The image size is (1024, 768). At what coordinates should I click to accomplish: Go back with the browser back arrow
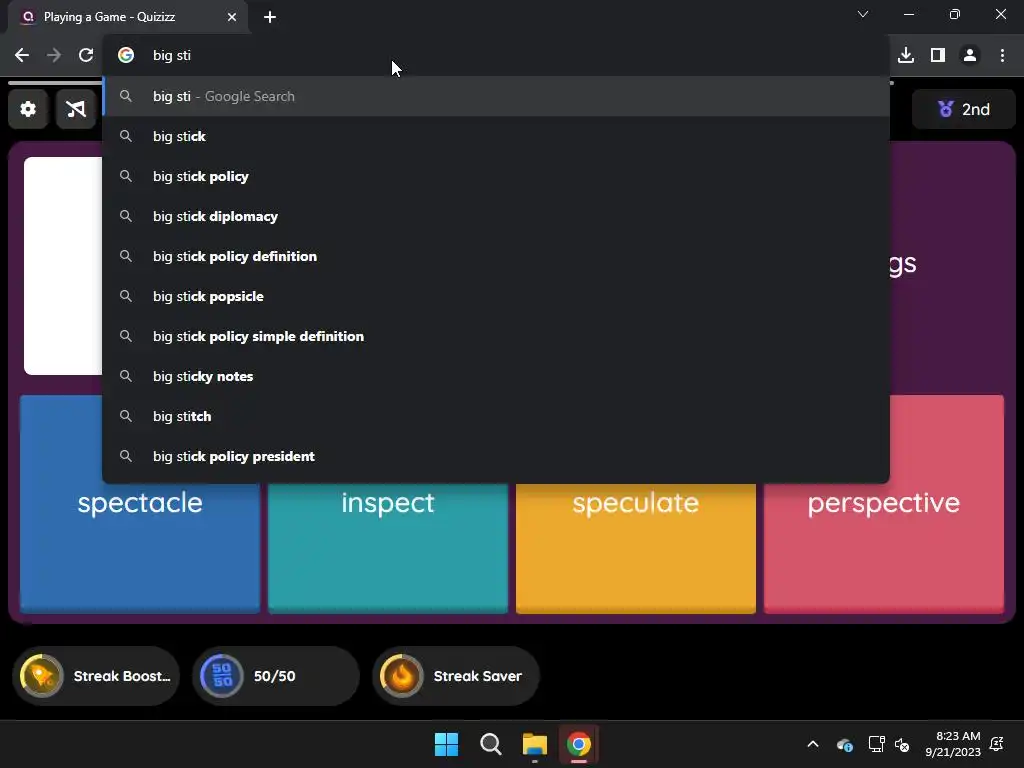pos(22,56)
